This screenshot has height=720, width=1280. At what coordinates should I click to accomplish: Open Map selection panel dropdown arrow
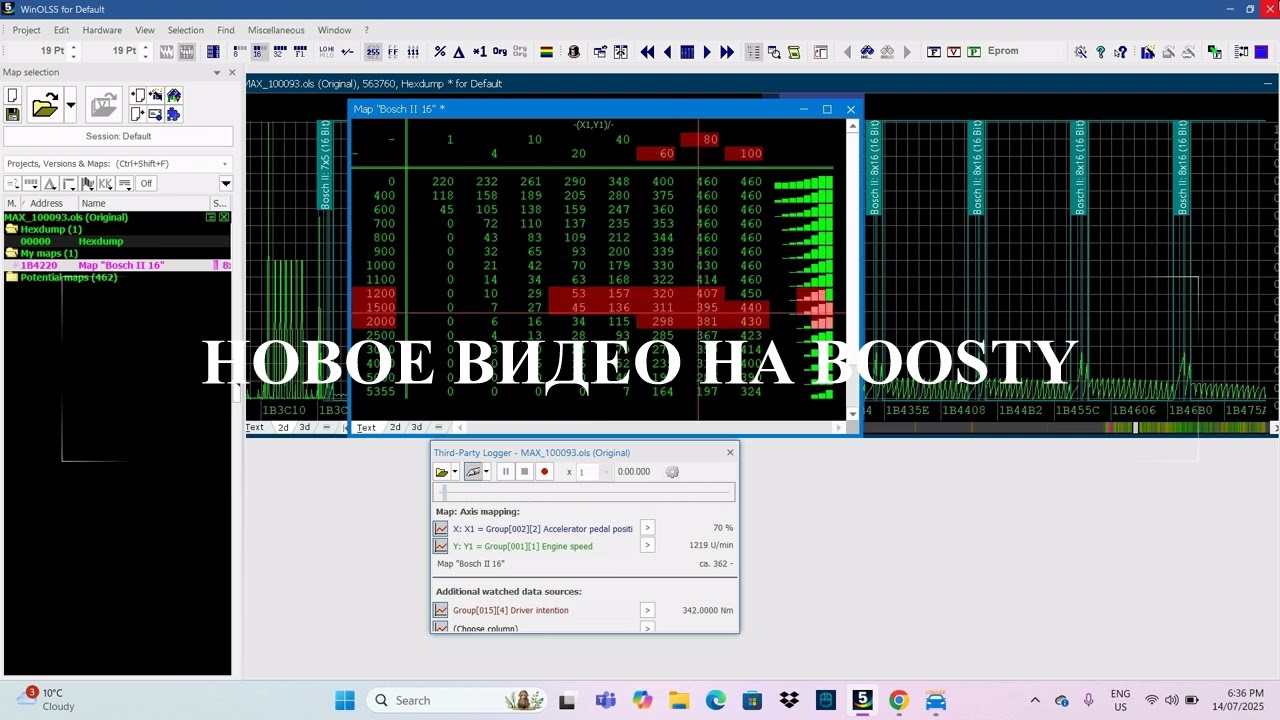(x=217, y=72)
